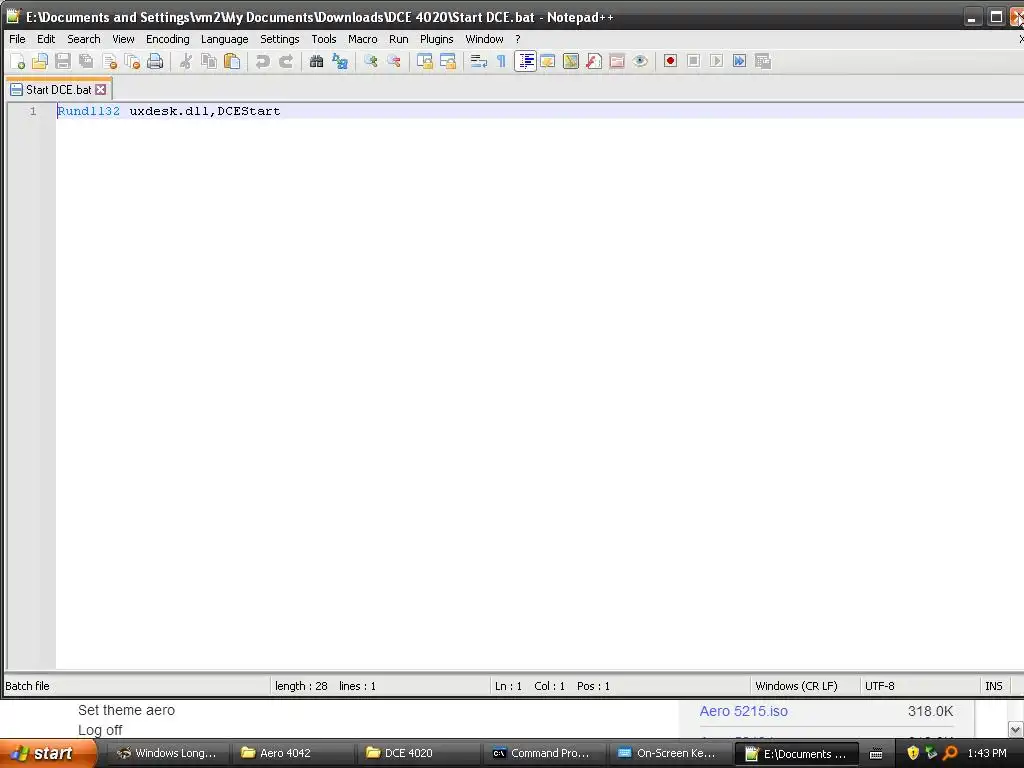
Task: Open the Function List icon
Action: 594,61
